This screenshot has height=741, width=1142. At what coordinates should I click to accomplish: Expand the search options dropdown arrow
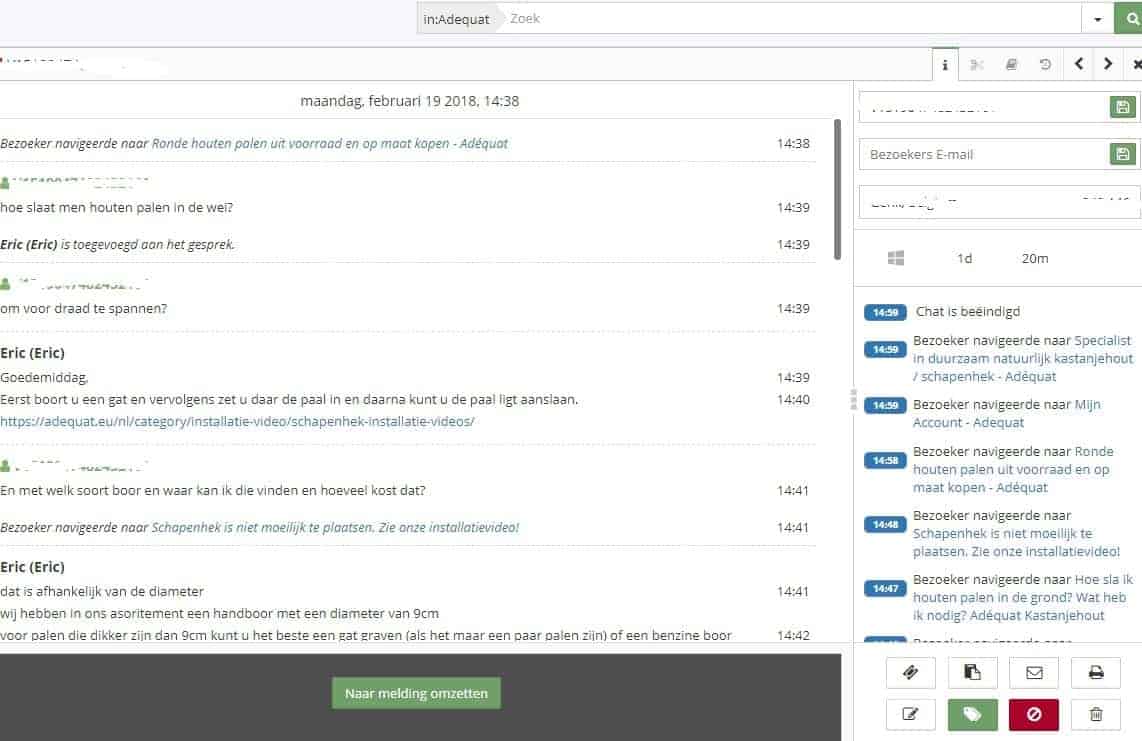pos(1098,19)
